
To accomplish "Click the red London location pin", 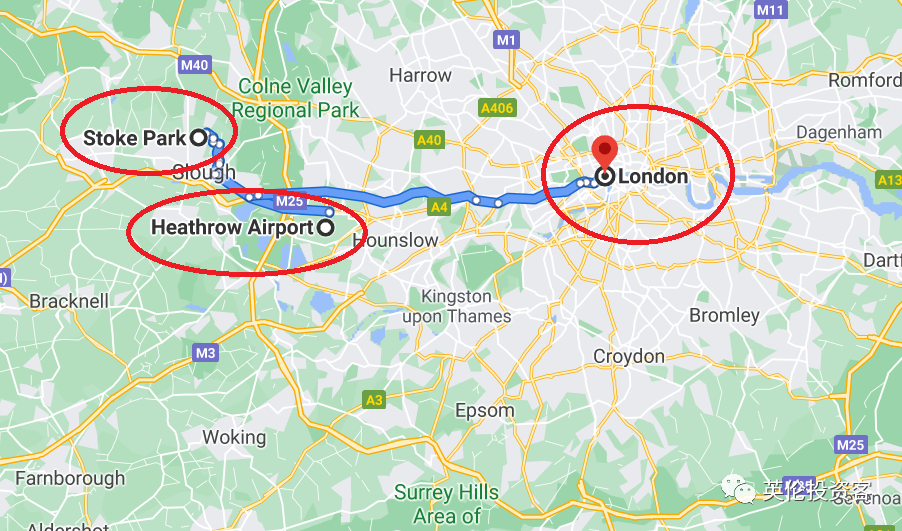I will point(605,152).
